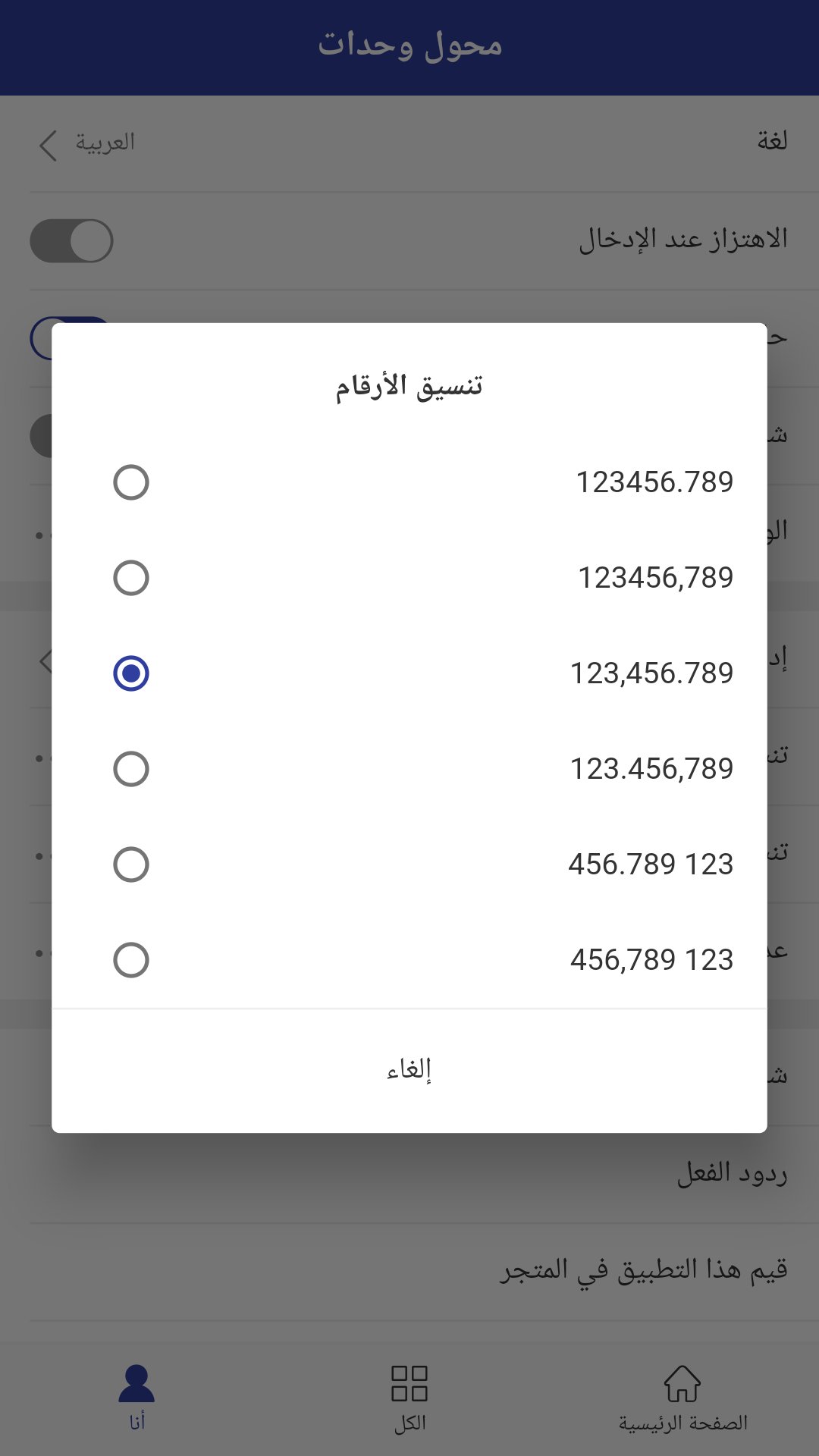Click the selected 123,456.789 radio button
The height and width of the screenshot is (1456, 819).
(131, 673)
